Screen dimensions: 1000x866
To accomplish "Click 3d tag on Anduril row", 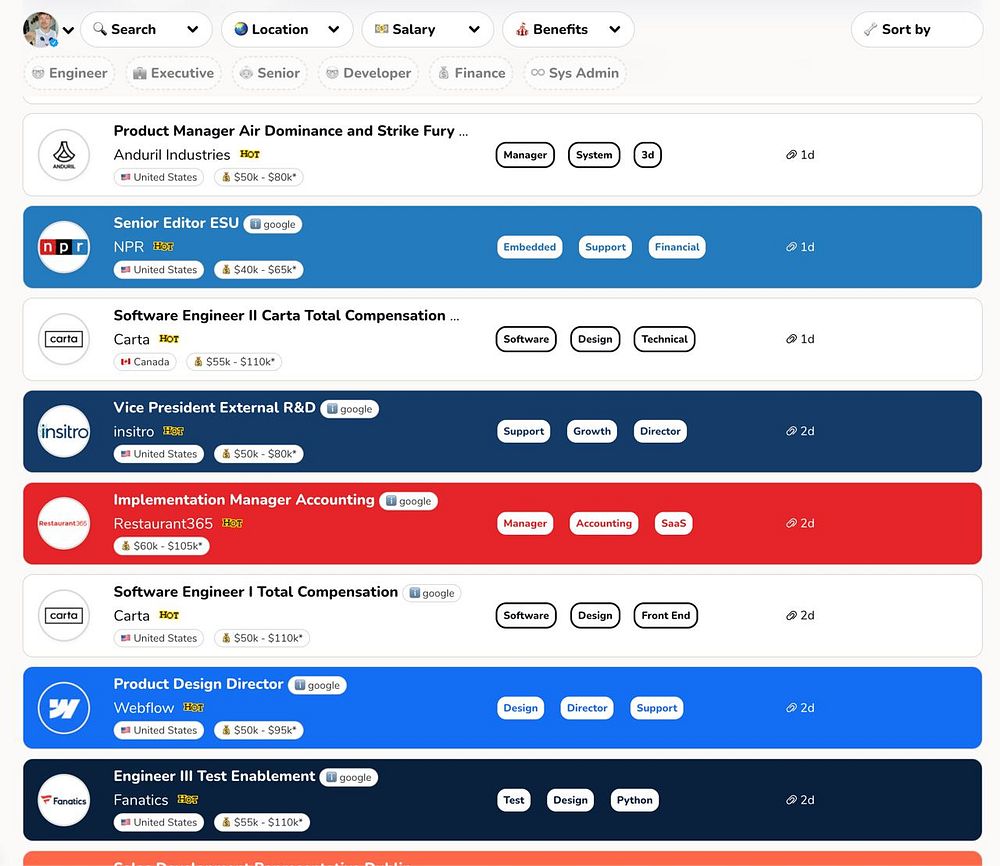I will [x=647, y=155].
